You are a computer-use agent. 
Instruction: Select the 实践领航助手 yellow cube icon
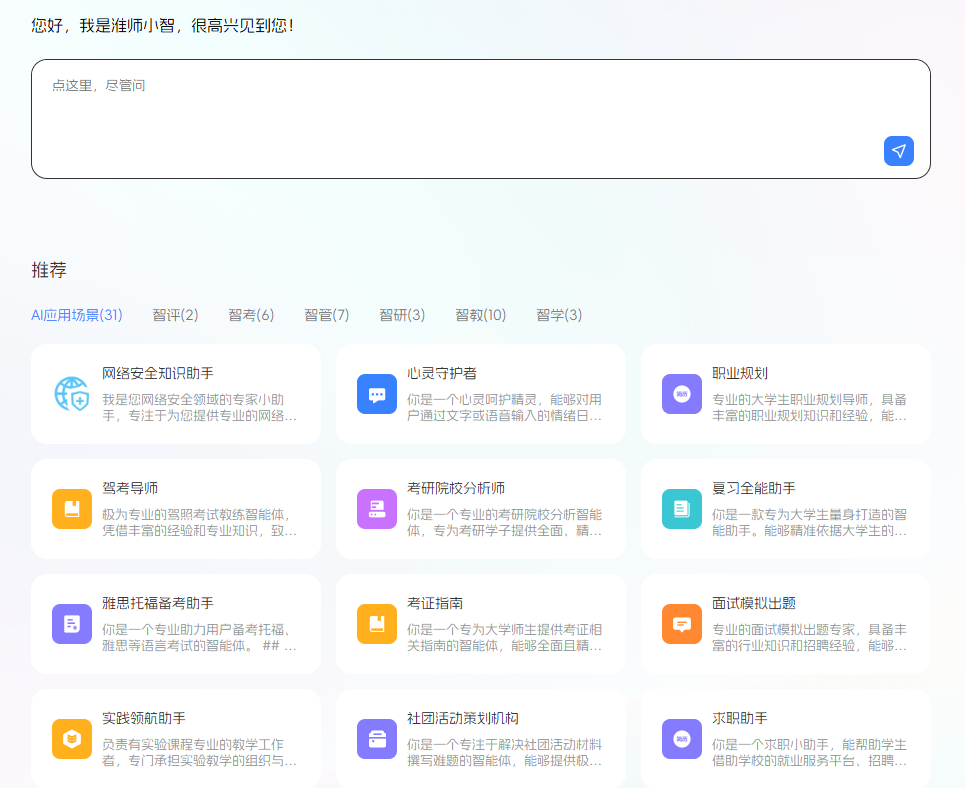[x=71, y=740]
